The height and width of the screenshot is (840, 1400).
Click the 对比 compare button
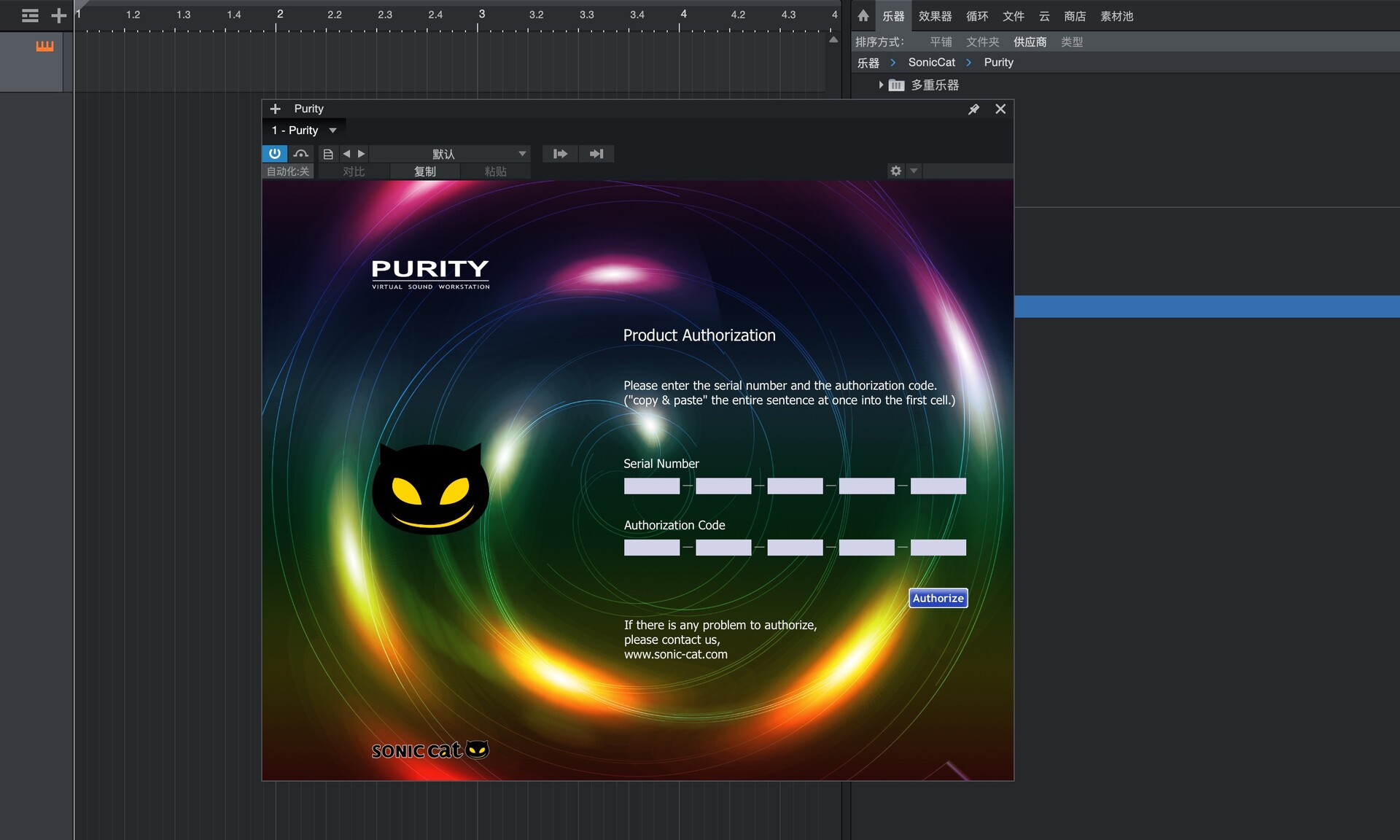[x=354, y=171]
